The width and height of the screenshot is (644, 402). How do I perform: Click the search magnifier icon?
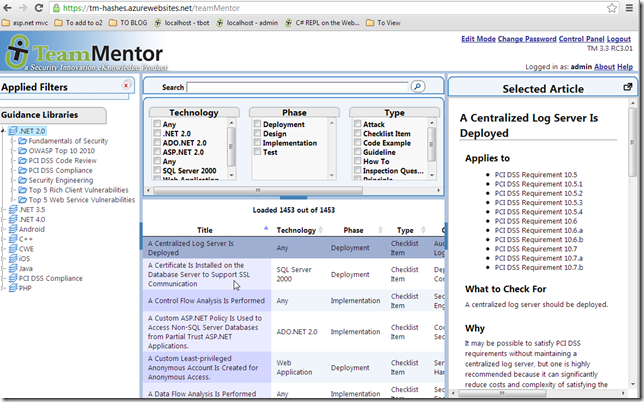(418, 88)
